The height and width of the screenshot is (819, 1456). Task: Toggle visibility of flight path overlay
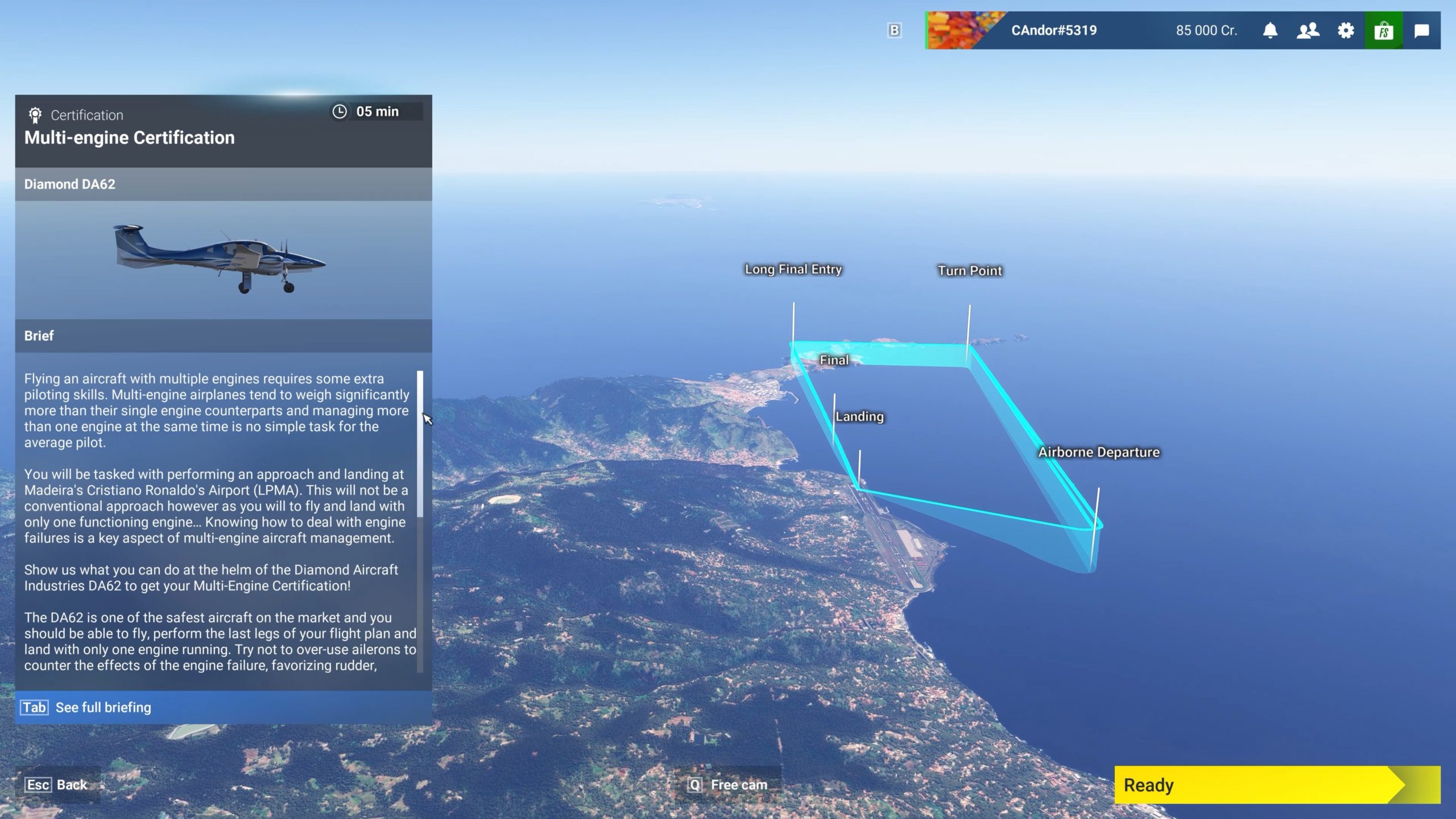(x=893, y=29)
